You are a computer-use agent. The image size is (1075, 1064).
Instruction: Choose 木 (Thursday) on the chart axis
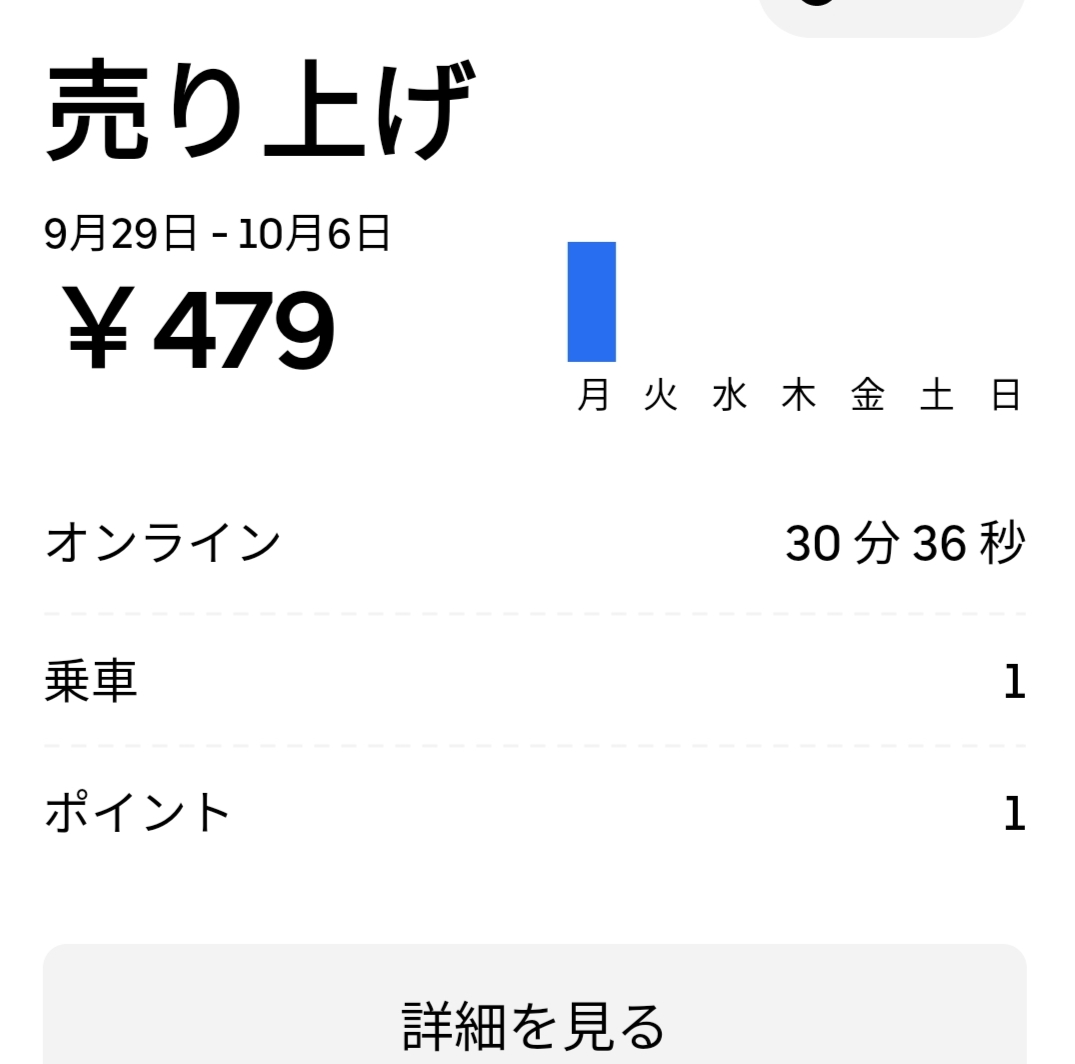[799, 396]
